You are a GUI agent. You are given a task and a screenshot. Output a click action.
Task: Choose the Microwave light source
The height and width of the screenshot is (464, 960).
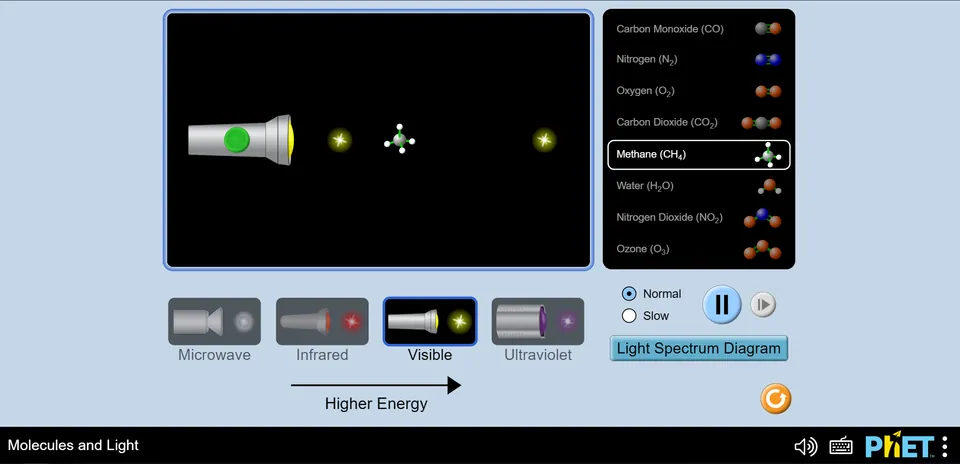coord(214,321)
